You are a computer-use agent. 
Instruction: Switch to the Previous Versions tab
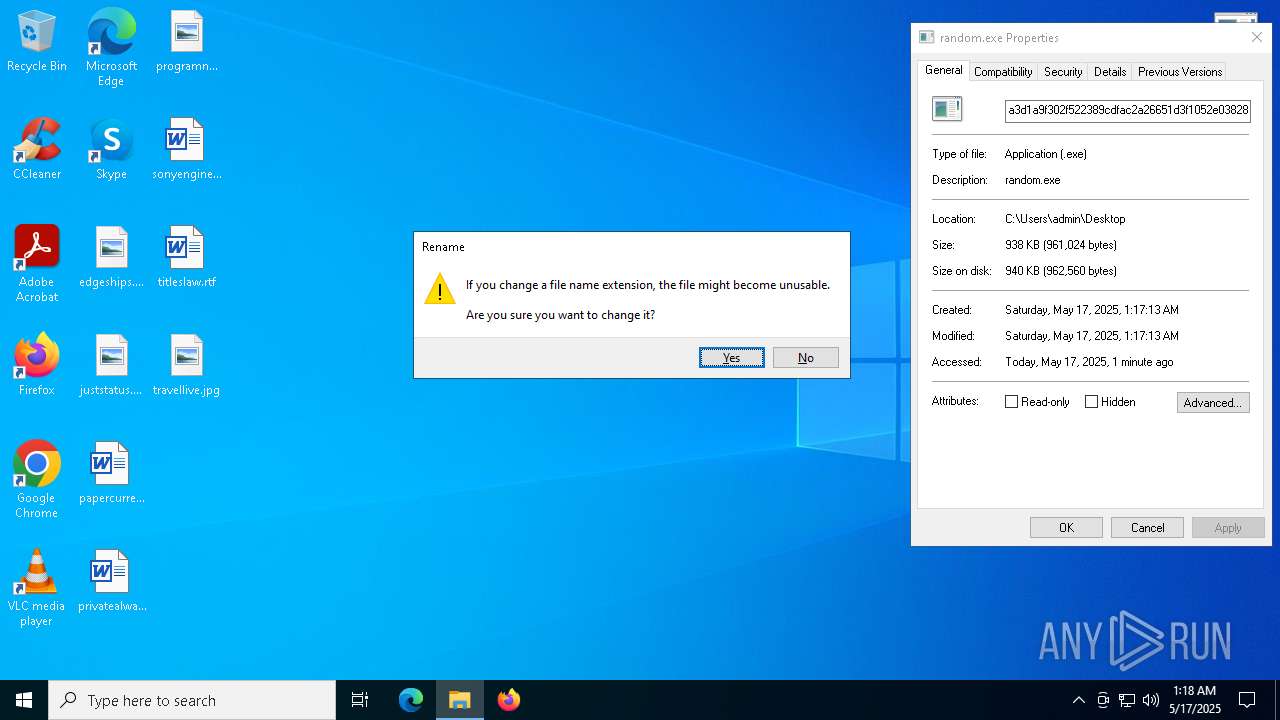[1180, 72]
